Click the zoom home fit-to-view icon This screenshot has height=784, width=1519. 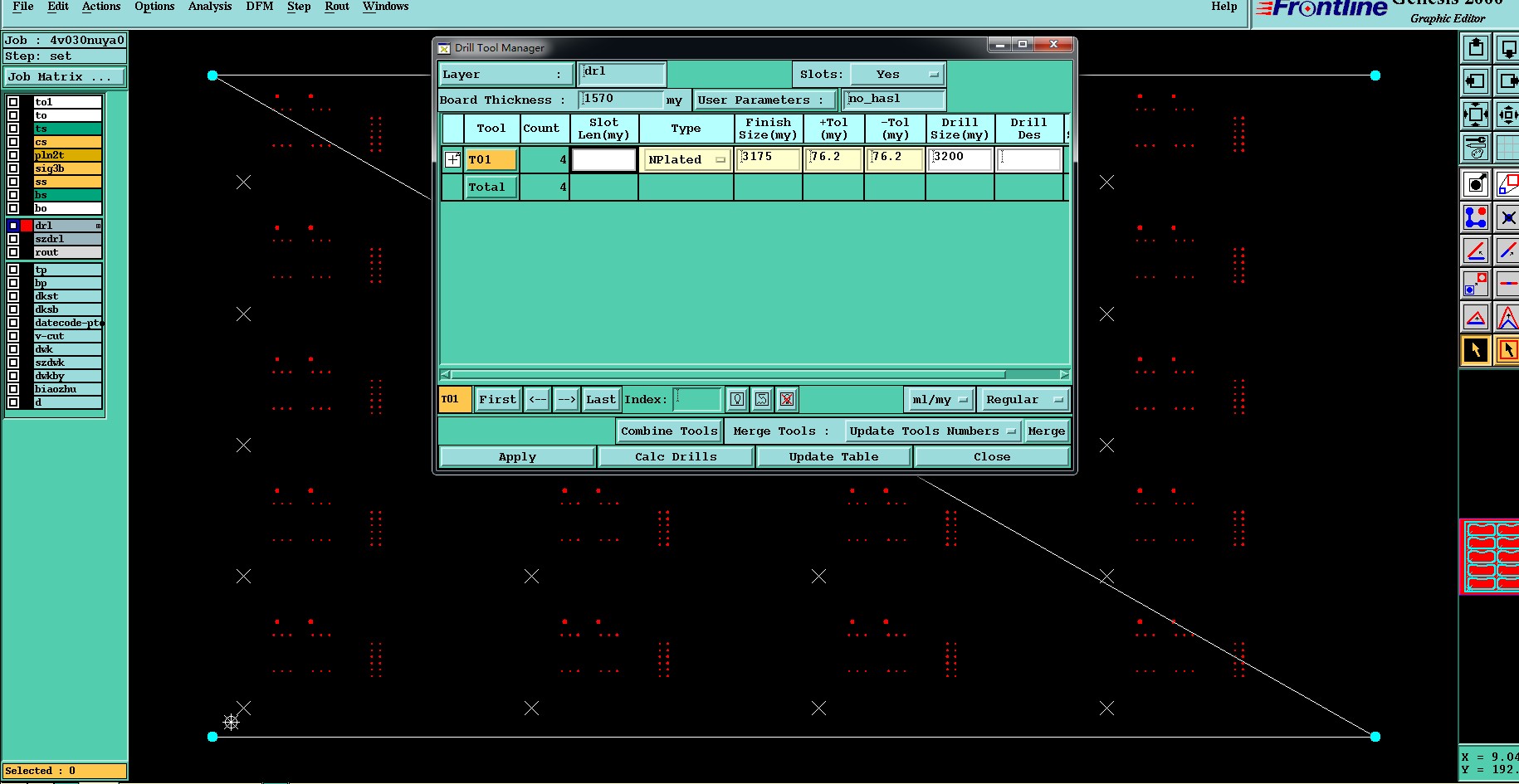click(1476, 114)
